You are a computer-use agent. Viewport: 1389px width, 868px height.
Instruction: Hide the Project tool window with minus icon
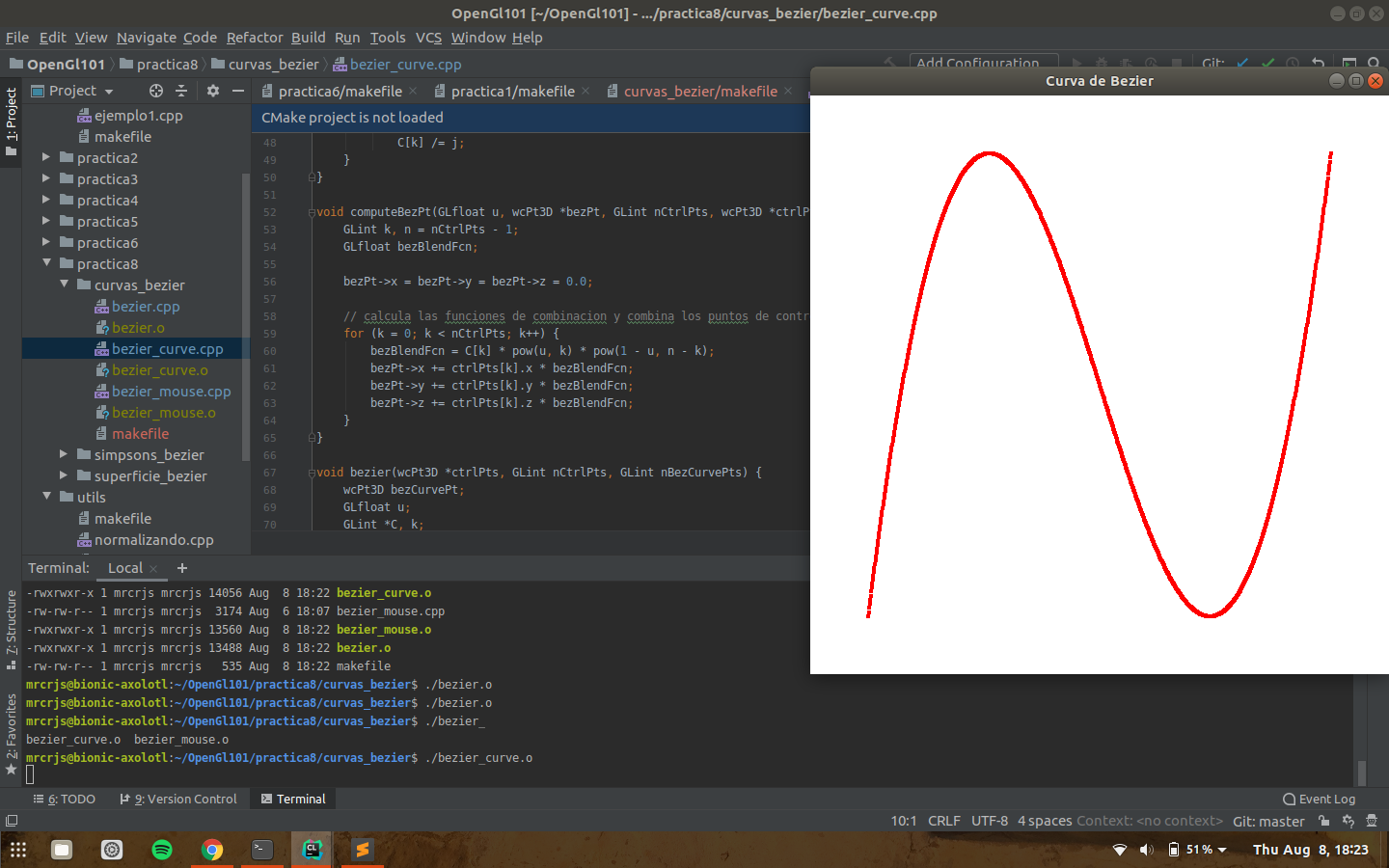238,91
